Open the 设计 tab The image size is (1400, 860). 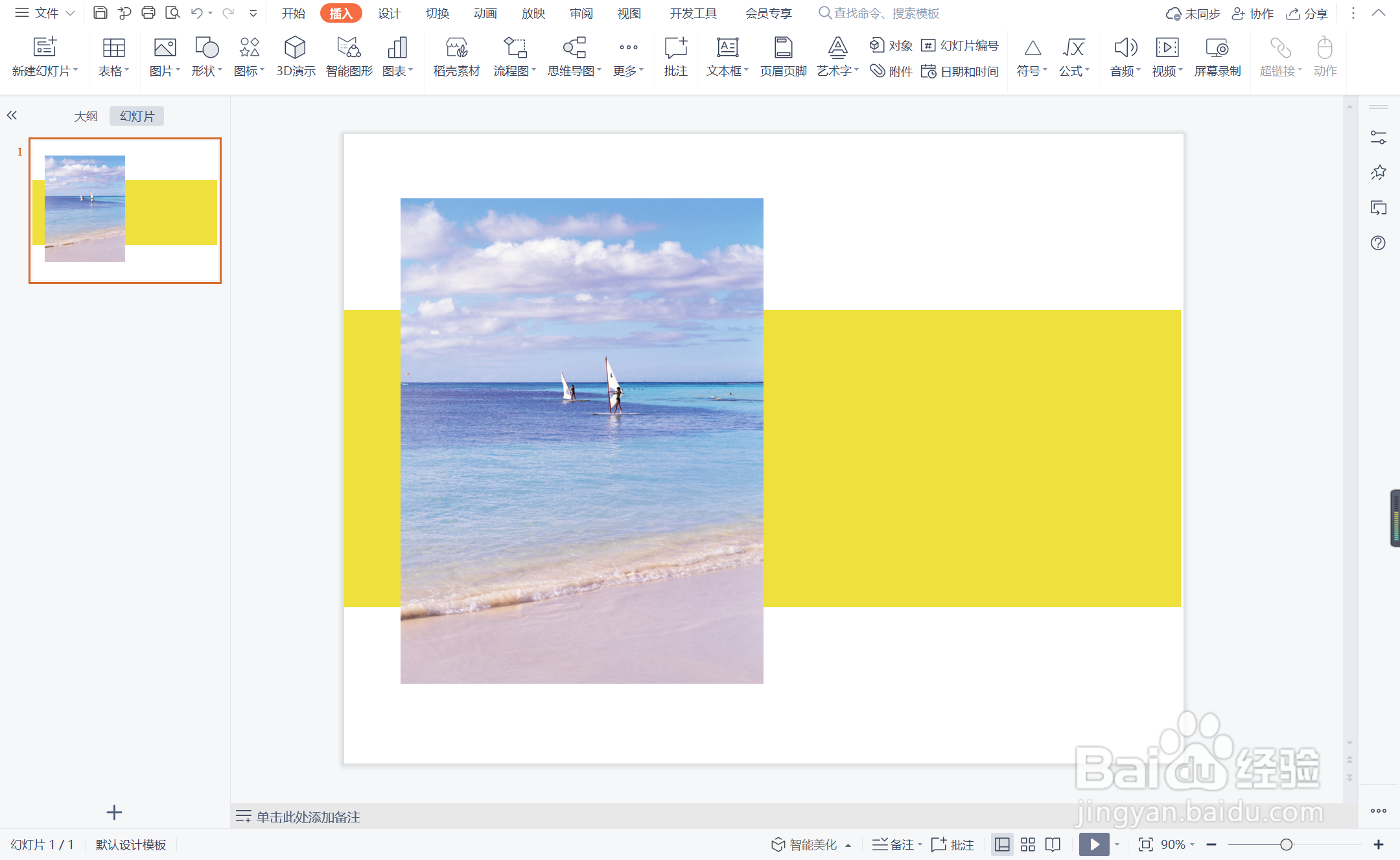390,13
